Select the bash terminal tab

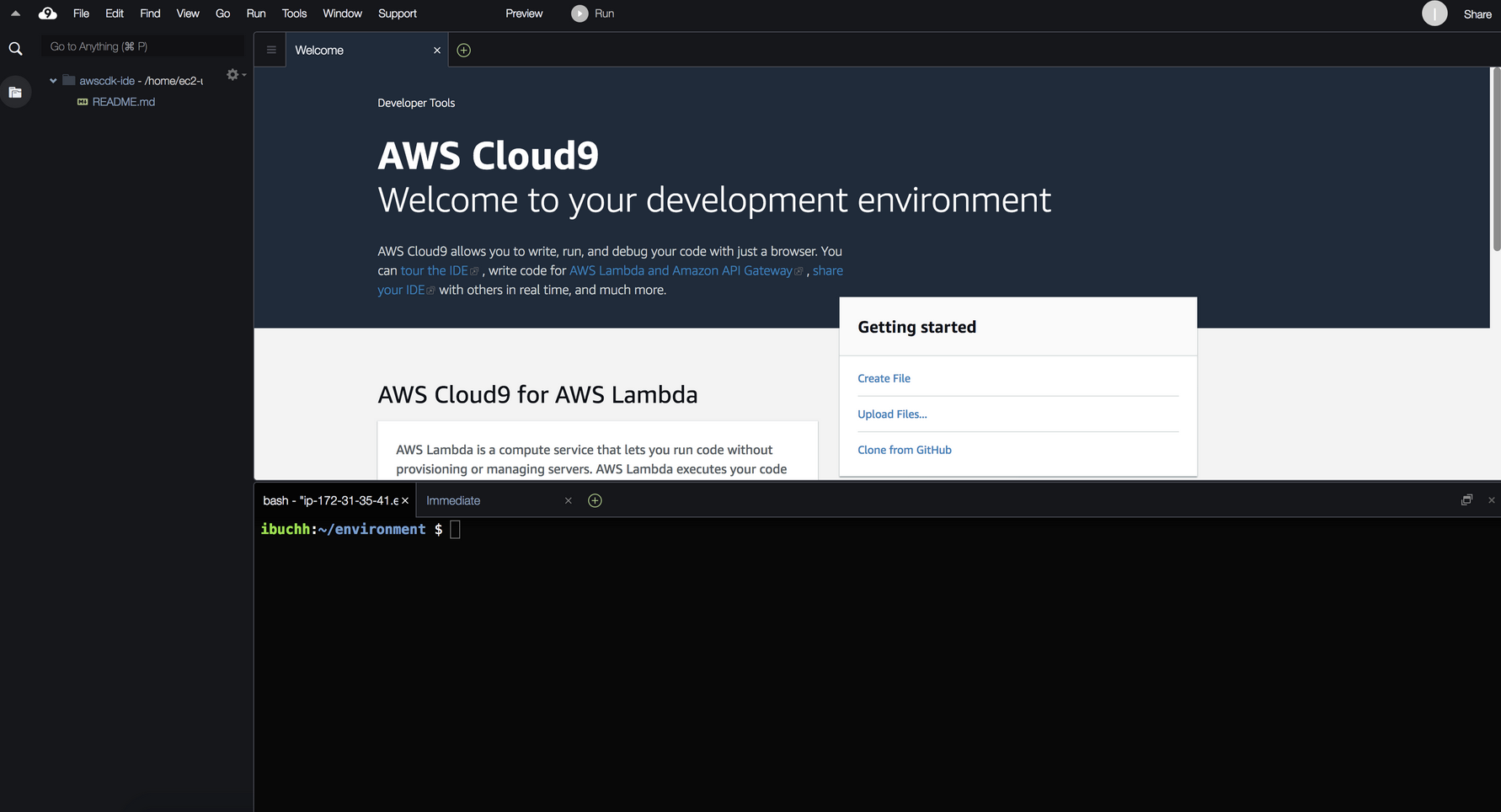point(331,500)
